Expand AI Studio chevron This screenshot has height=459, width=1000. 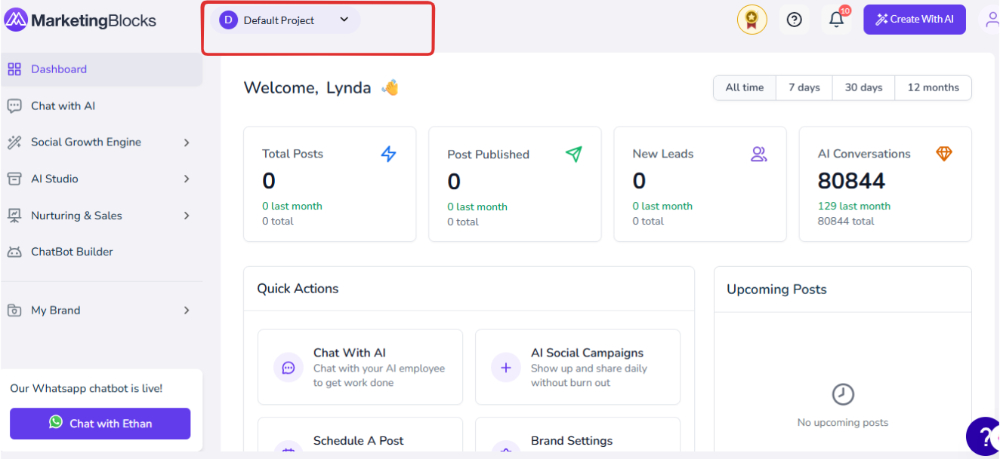[187, 179]
